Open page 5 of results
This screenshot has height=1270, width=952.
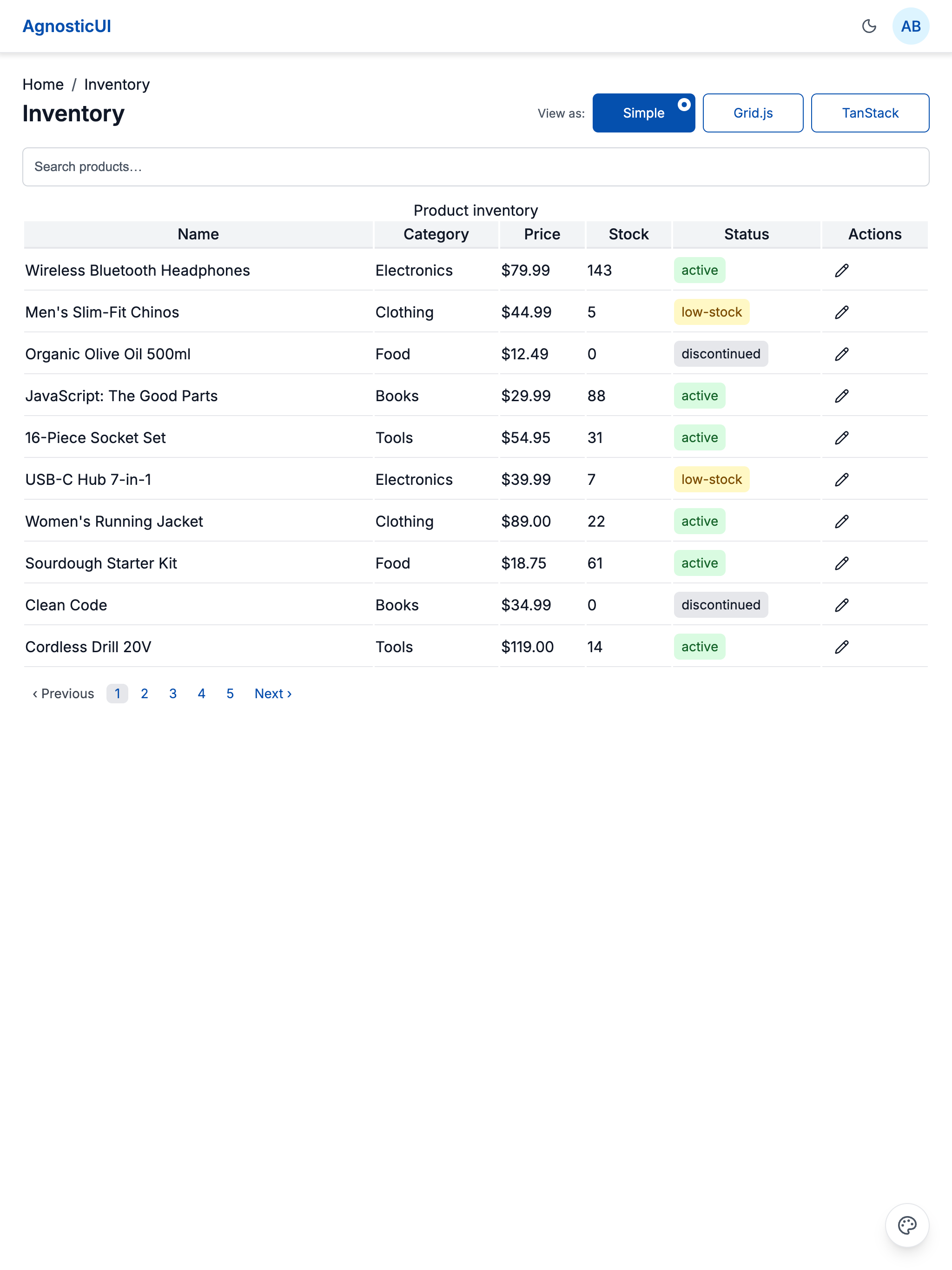point(230,694)
